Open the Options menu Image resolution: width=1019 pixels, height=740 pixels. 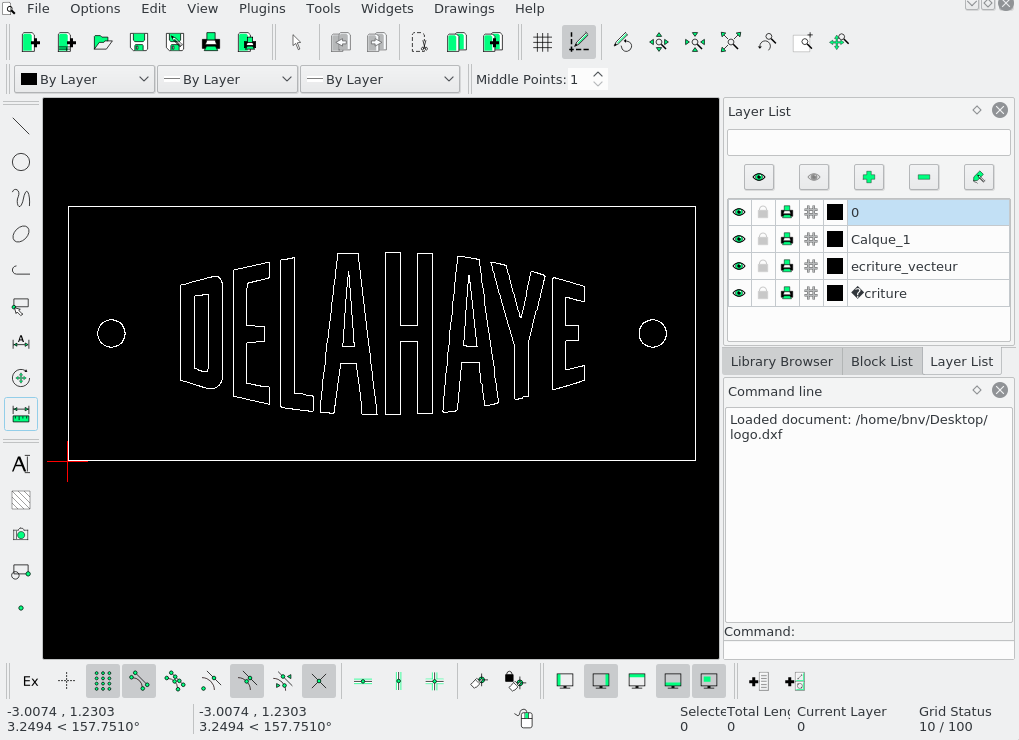pyautogui.click(x=95, y=8)
